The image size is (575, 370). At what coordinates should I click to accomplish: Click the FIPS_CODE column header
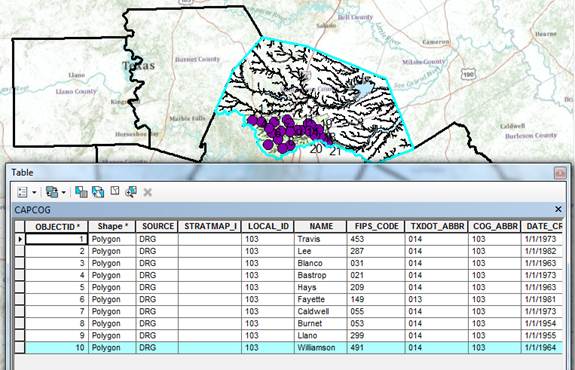(376, 226)
